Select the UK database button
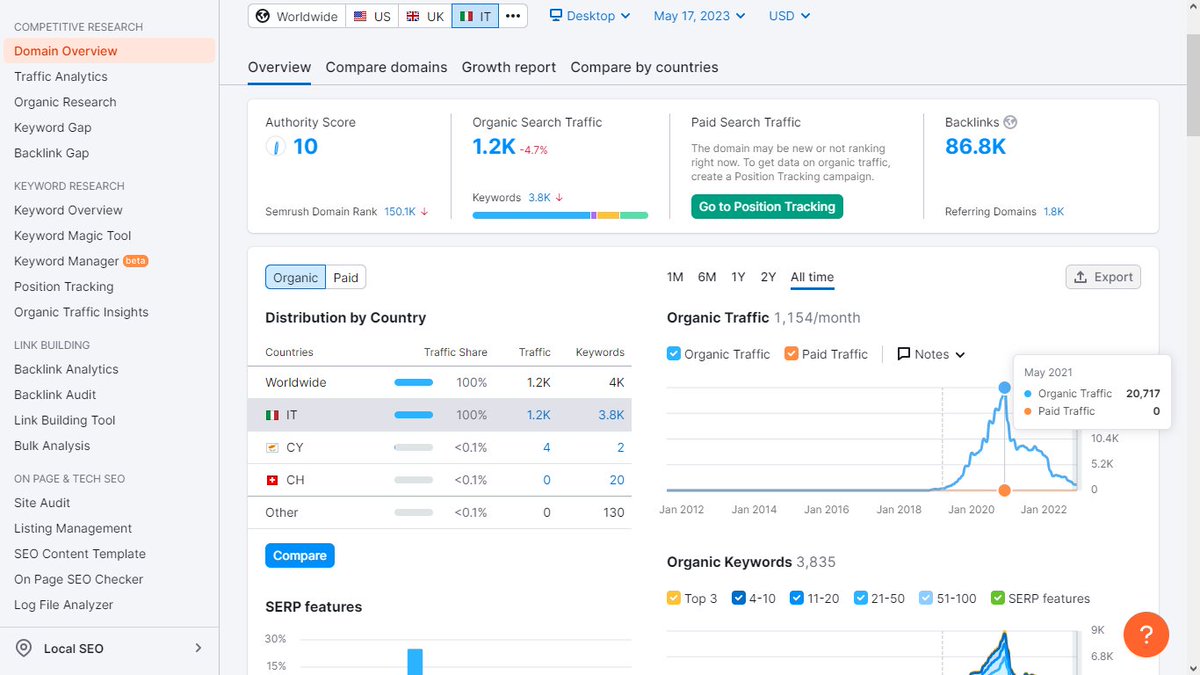 (x=425, y=16)
